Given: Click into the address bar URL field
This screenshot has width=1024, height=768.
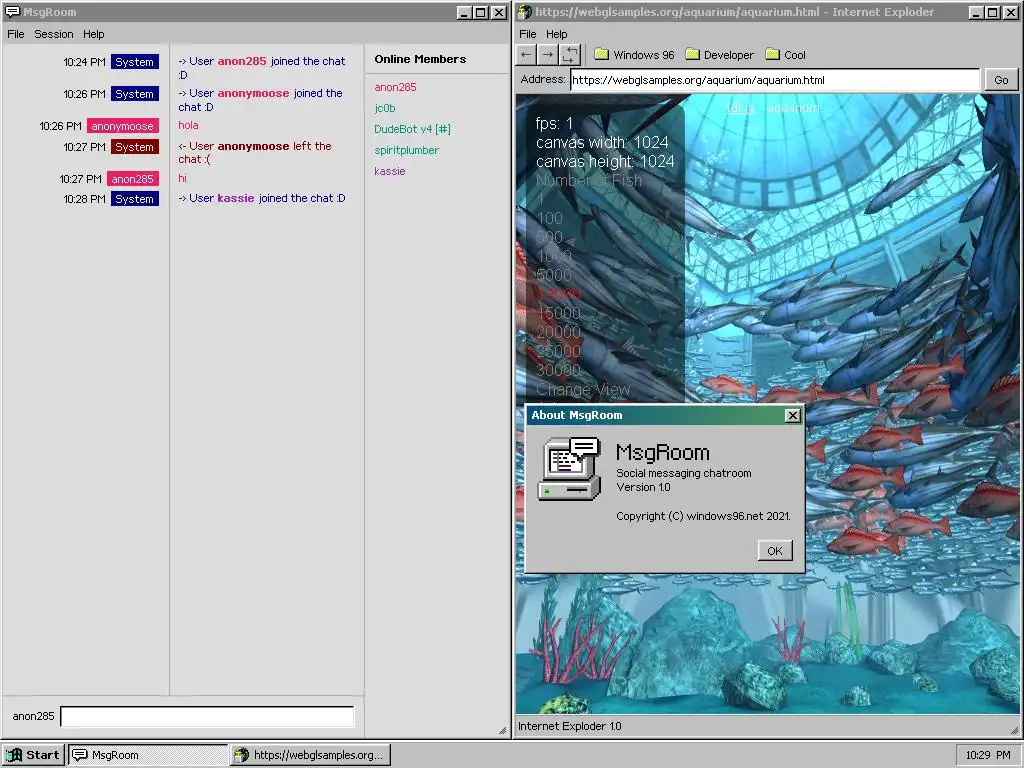Looking at the screenshot, I should tap(775, 80).
